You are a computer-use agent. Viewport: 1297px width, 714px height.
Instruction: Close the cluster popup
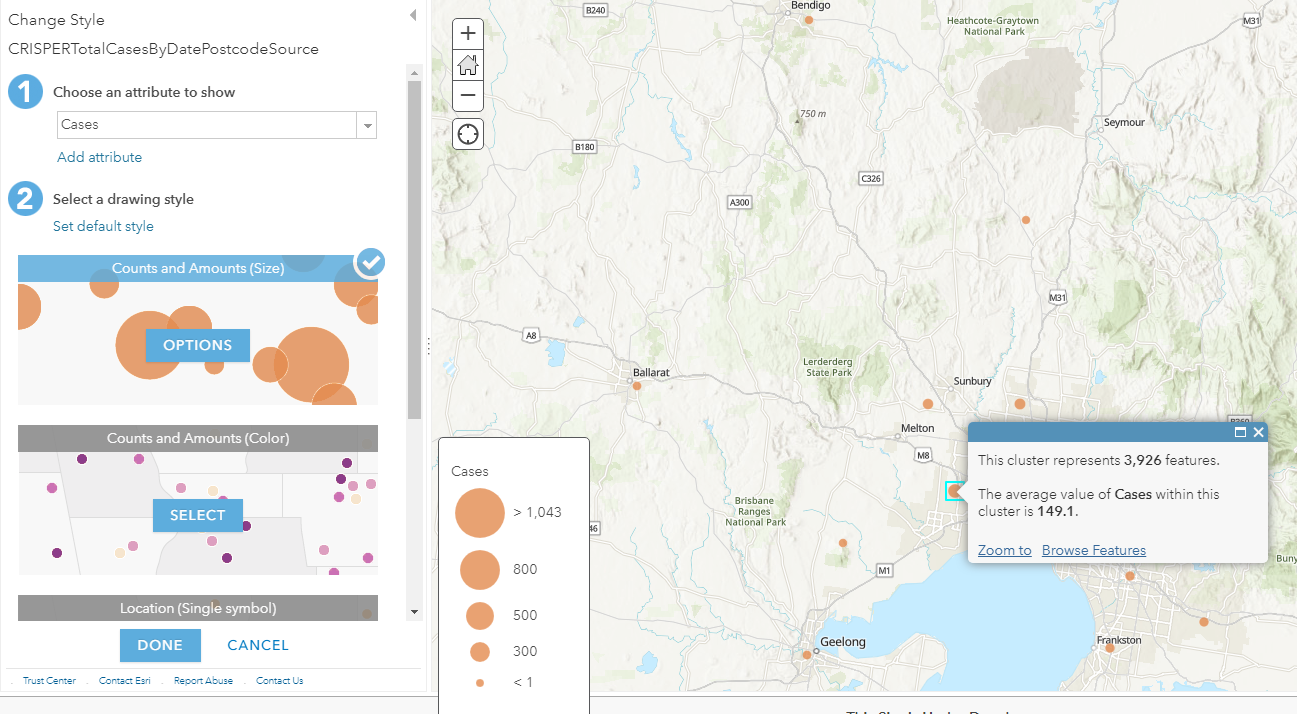tap(1258, 432)
